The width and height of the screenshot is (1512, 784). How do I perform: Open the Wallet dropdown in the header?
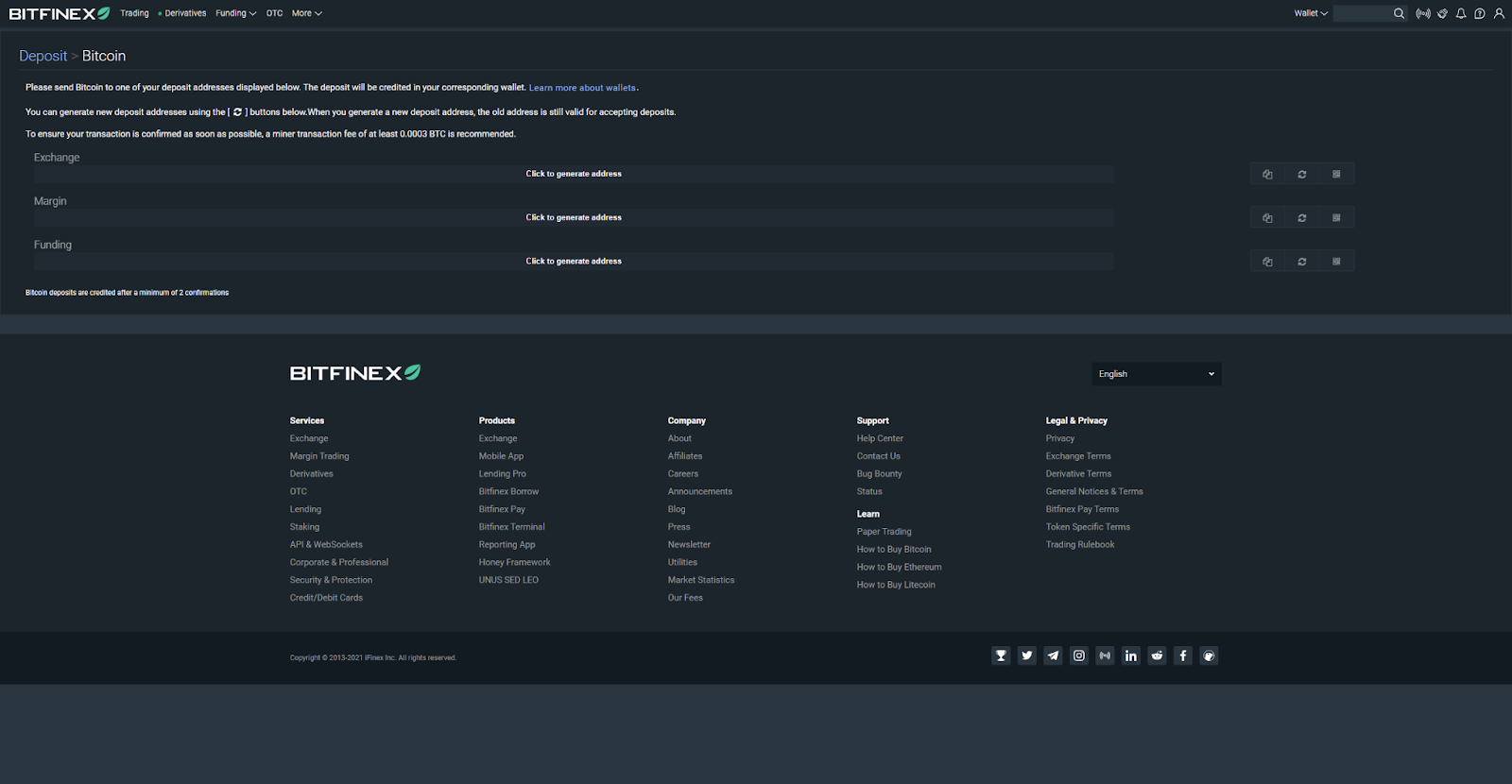pos(1311,13)
